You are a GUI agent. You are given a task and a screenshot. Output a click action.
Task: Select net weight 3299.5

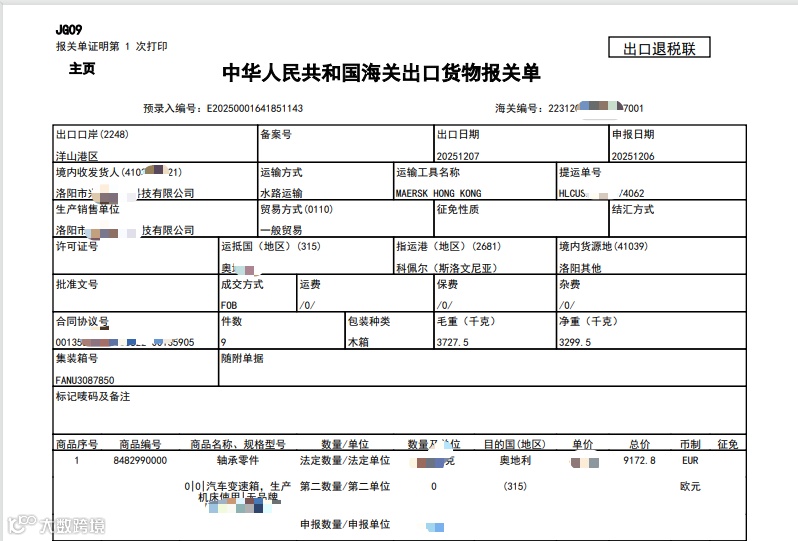(x=575, y=342)
